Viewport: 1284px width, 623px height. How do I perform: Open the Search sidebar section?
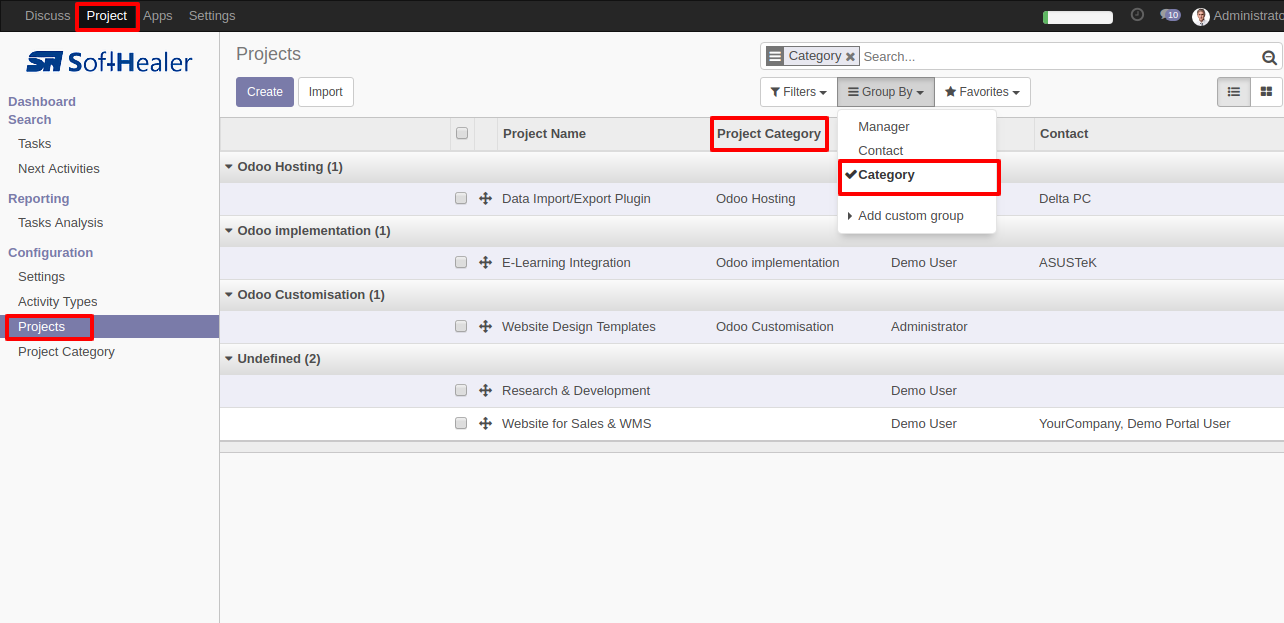pos(30,120)
